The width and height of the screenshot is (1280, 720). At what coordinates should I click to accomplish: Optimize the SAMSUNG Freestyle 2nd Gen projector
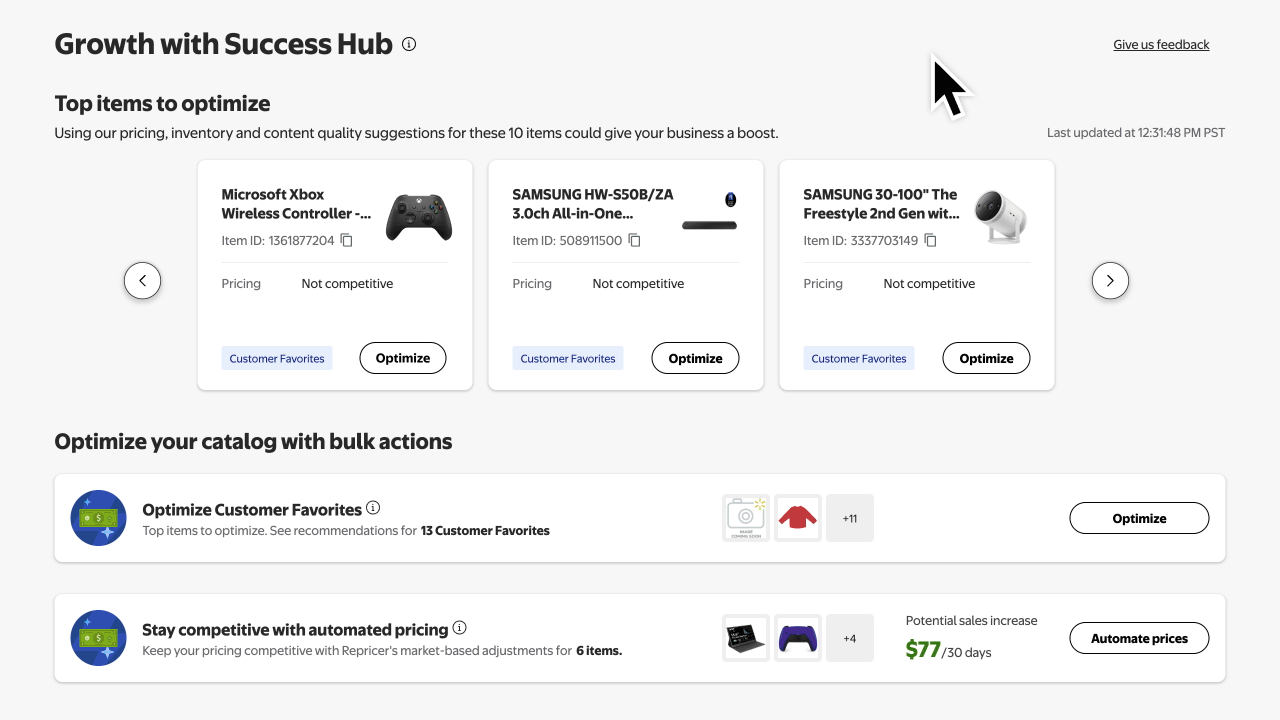coord(986,358)
